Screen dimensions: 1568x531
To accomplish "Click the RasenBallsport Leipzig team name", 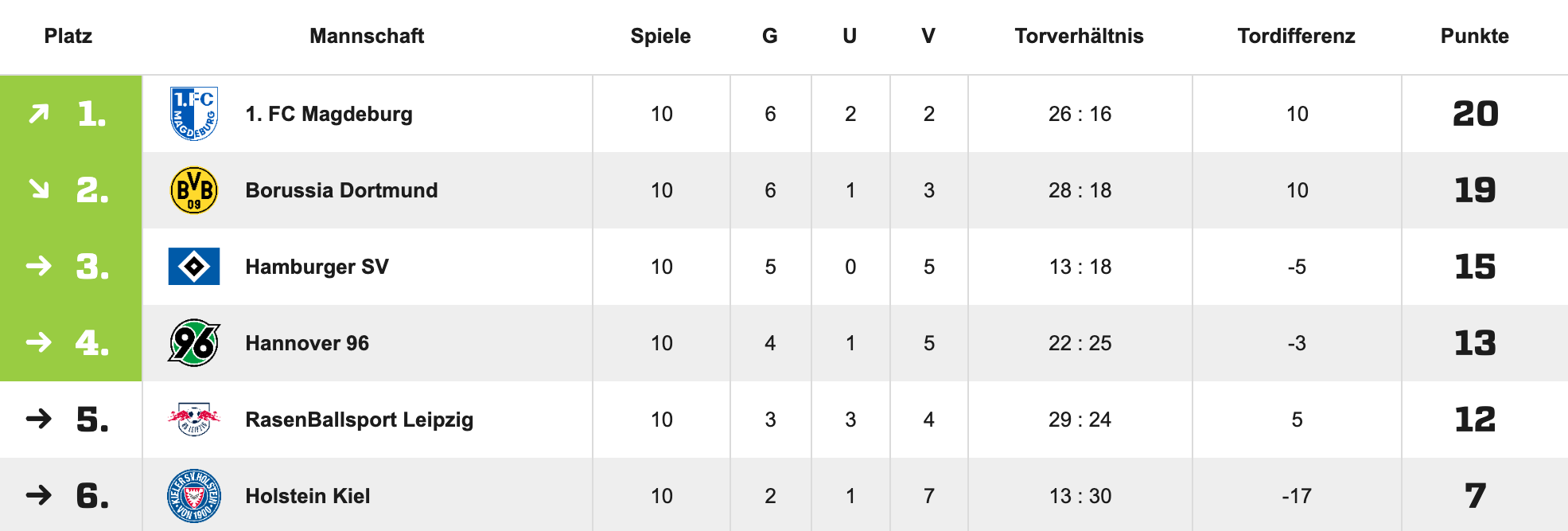I will [x=359, y=420].
